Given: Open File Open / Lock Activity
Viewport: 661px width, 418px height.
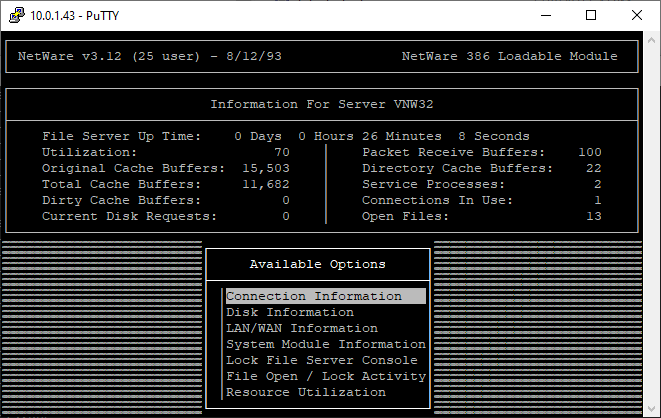Looking at the screenshot, I should click(326, 376).
